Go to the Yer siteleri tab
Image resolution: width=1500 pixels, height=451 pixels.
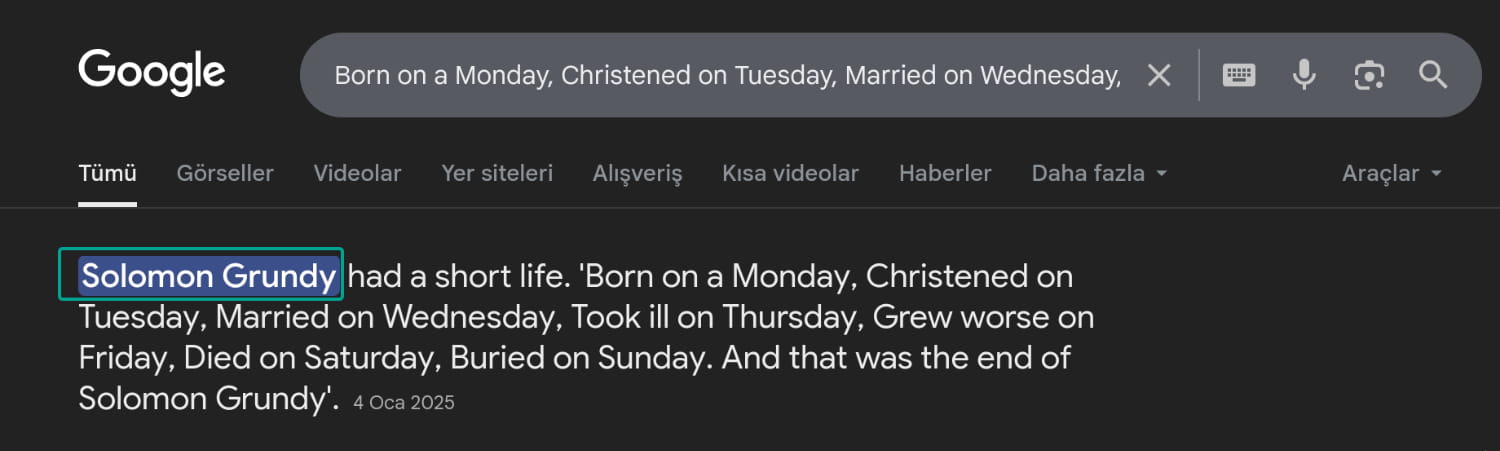point(497,173)
